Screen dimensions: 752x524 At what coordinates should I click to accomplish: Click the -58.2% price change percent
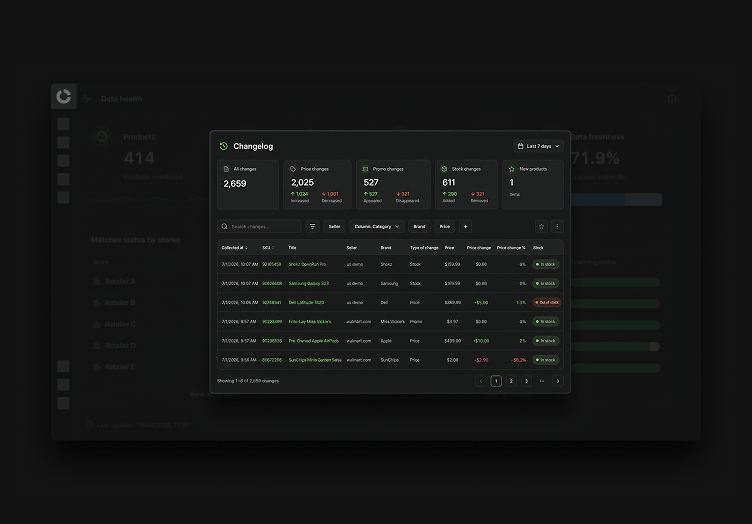pos(518,360)
